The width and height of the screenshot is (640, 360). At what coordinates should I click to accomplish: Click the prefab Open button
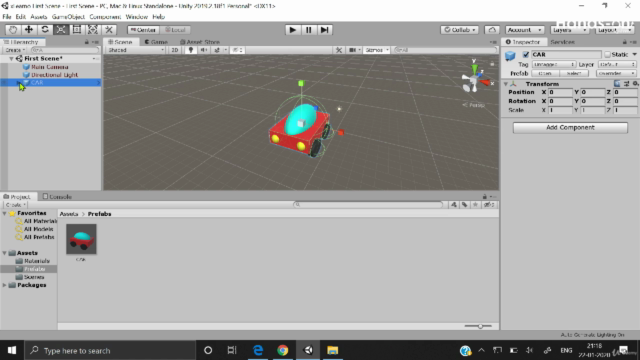pyautogui.click(x=545, y=73)
